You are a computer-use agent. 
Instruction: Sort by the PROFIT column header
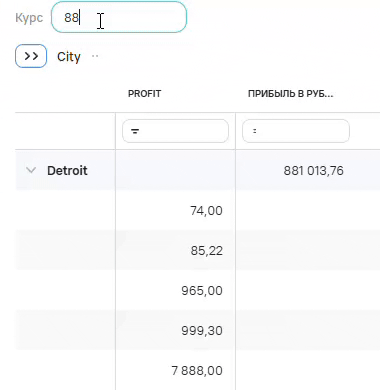point(144,94)
